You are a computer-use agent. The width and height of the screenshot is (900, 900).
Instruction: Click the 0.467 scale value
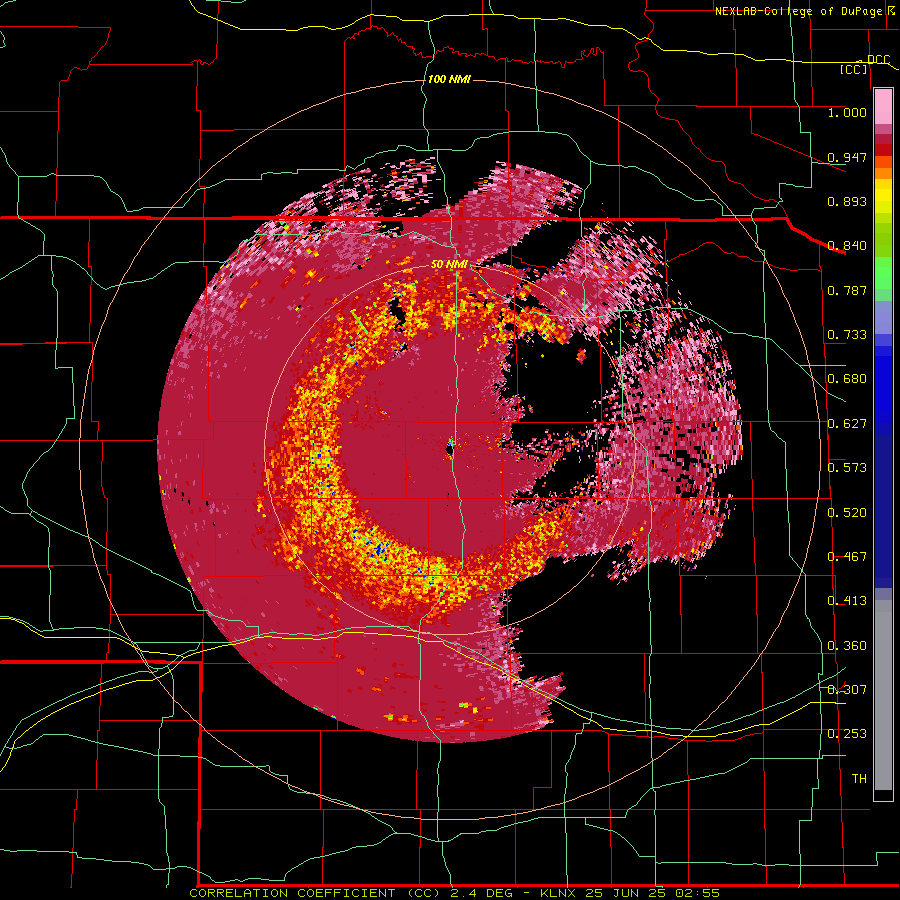click(847, 557)
